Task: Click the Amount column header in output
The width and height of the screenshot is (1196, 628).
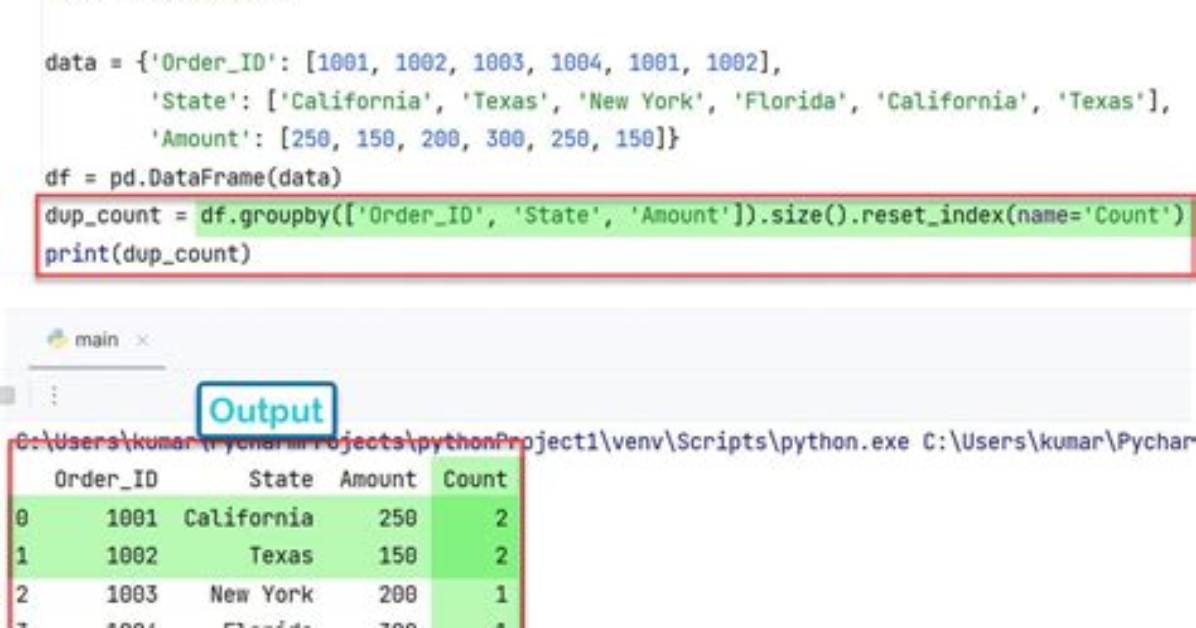Action: pos(378,479)
